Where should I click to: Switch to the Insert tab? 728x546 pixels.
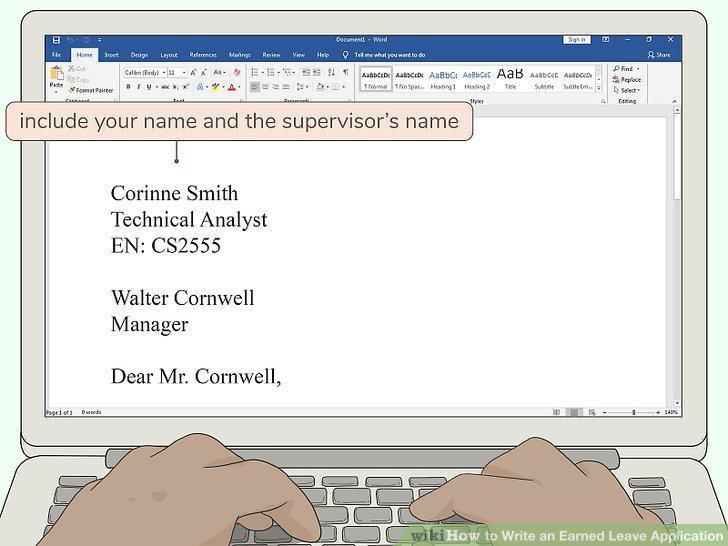(x=111, y=55)
